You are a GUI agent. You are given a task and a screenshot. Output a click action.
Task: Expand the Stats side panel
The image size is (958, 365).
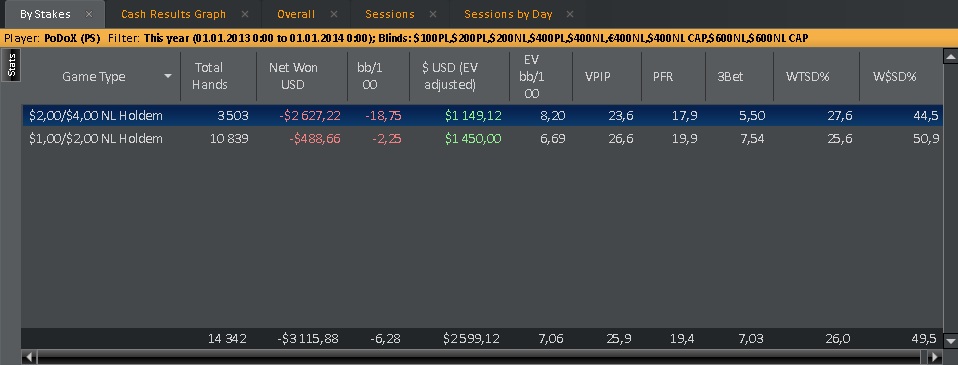tap(12, 65)
